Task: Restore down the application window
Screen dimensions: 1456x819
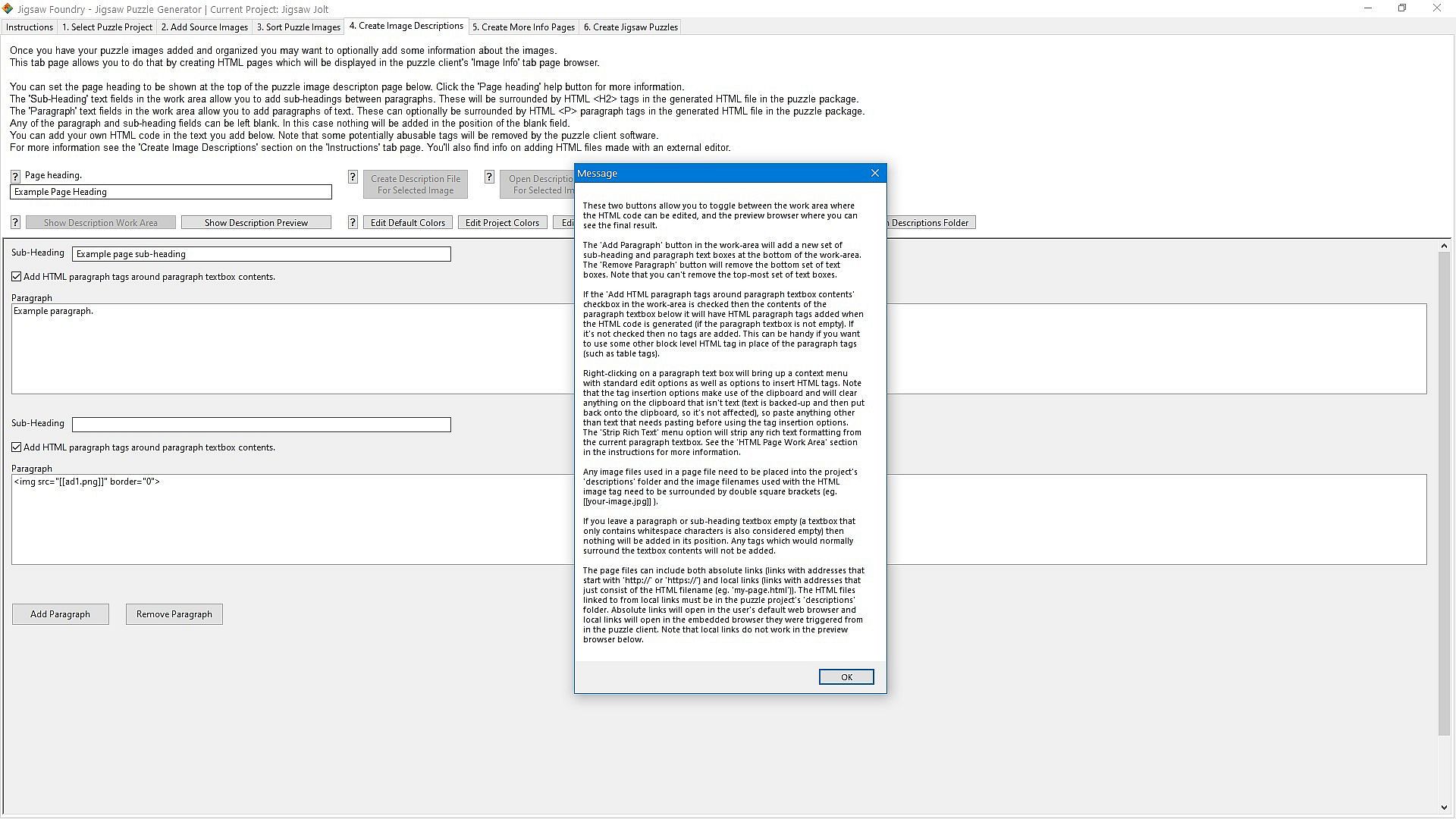Action: [x=1402, y=8]
